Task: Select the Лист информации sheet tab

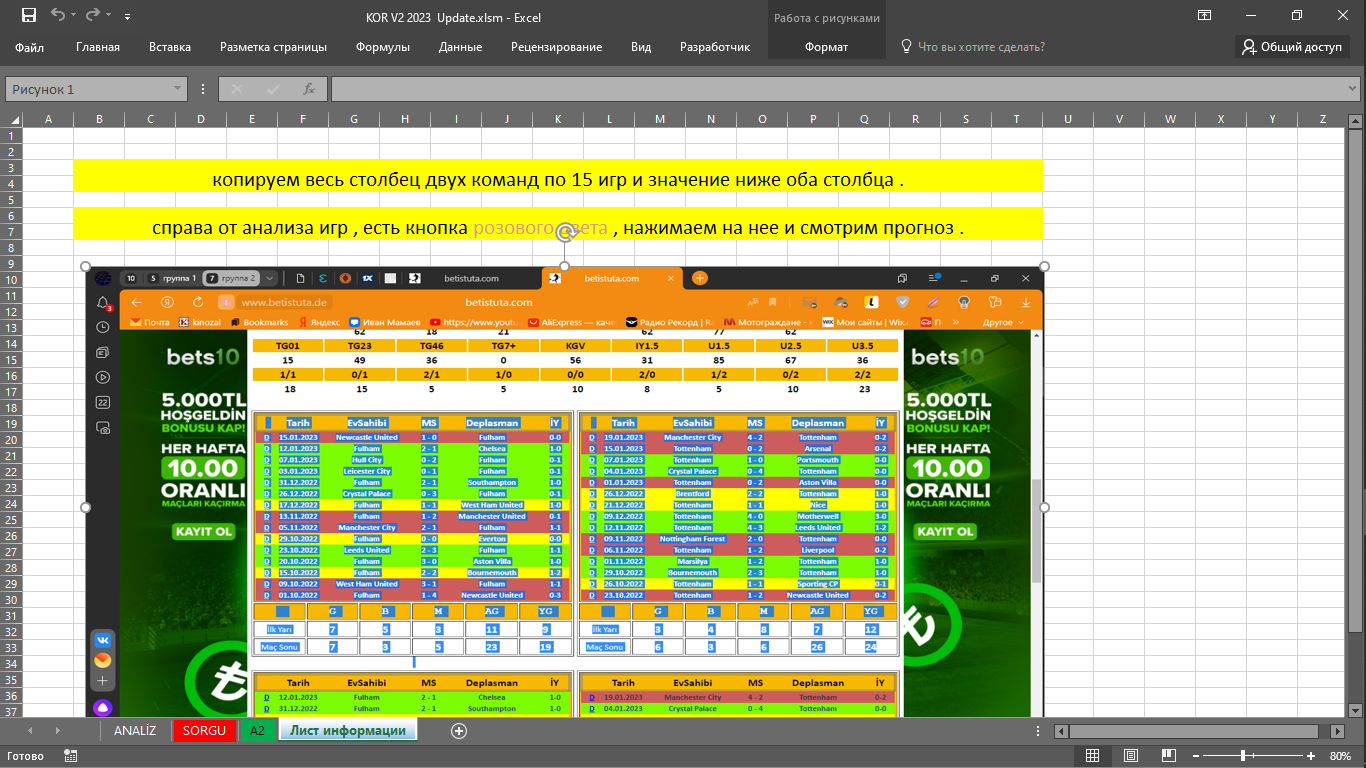Action: [x=348, y=731]
